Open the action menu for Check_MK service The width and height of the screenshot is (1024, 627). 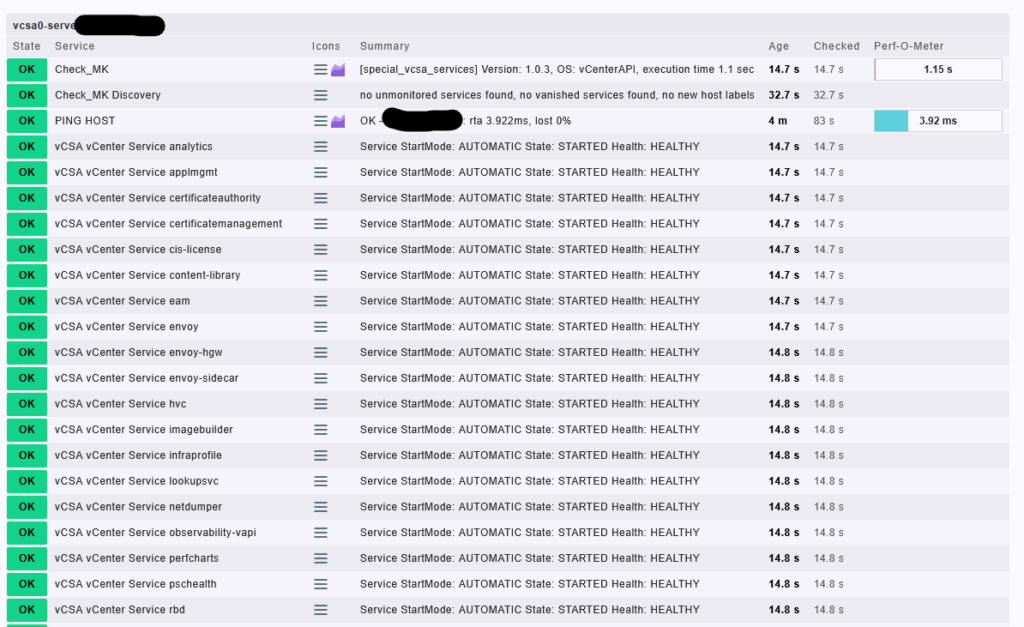coord(320,69)
